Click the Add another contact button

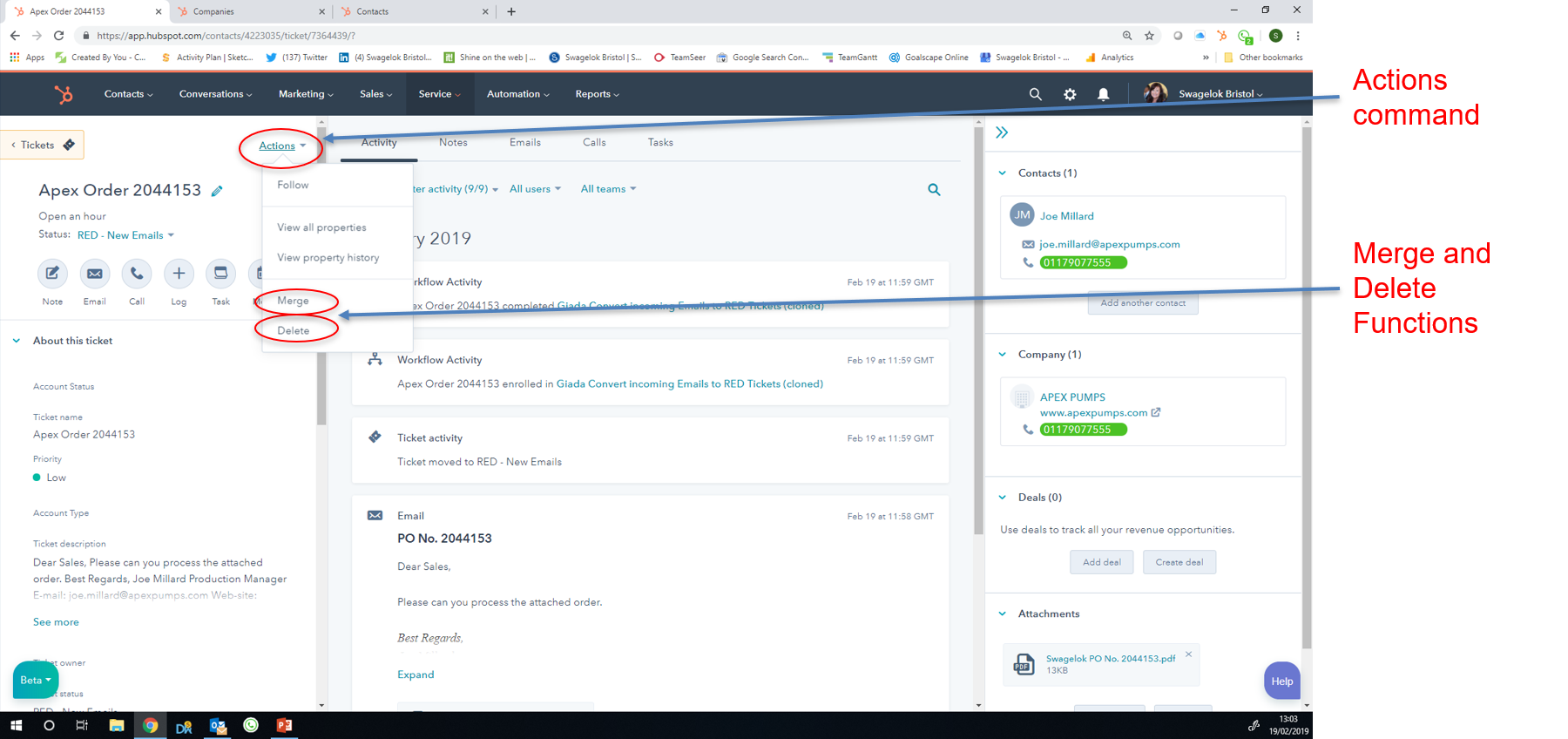click(x=1143, y=303)
